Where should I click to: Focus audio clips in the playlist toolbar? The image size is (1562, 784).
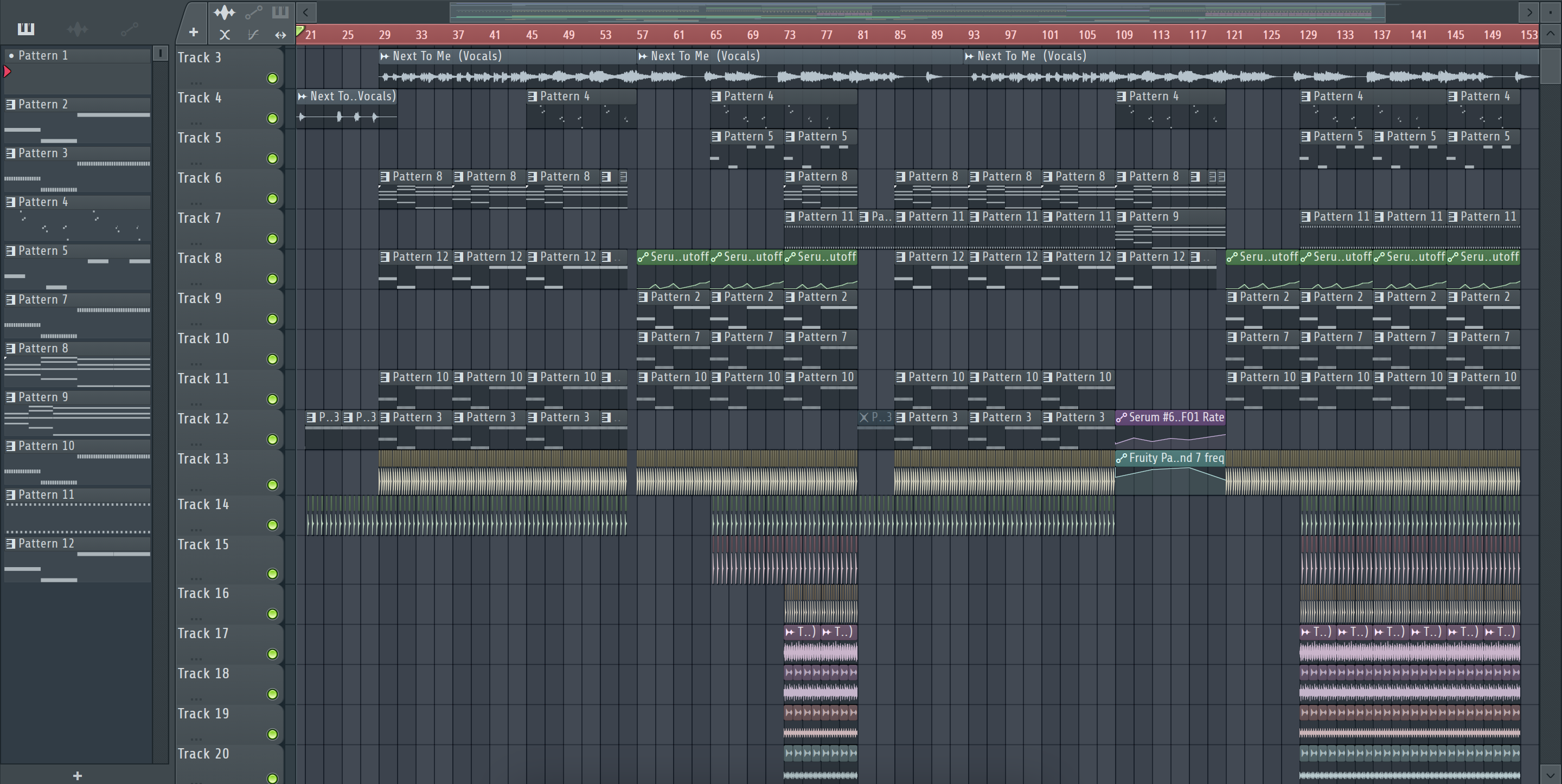225,12
